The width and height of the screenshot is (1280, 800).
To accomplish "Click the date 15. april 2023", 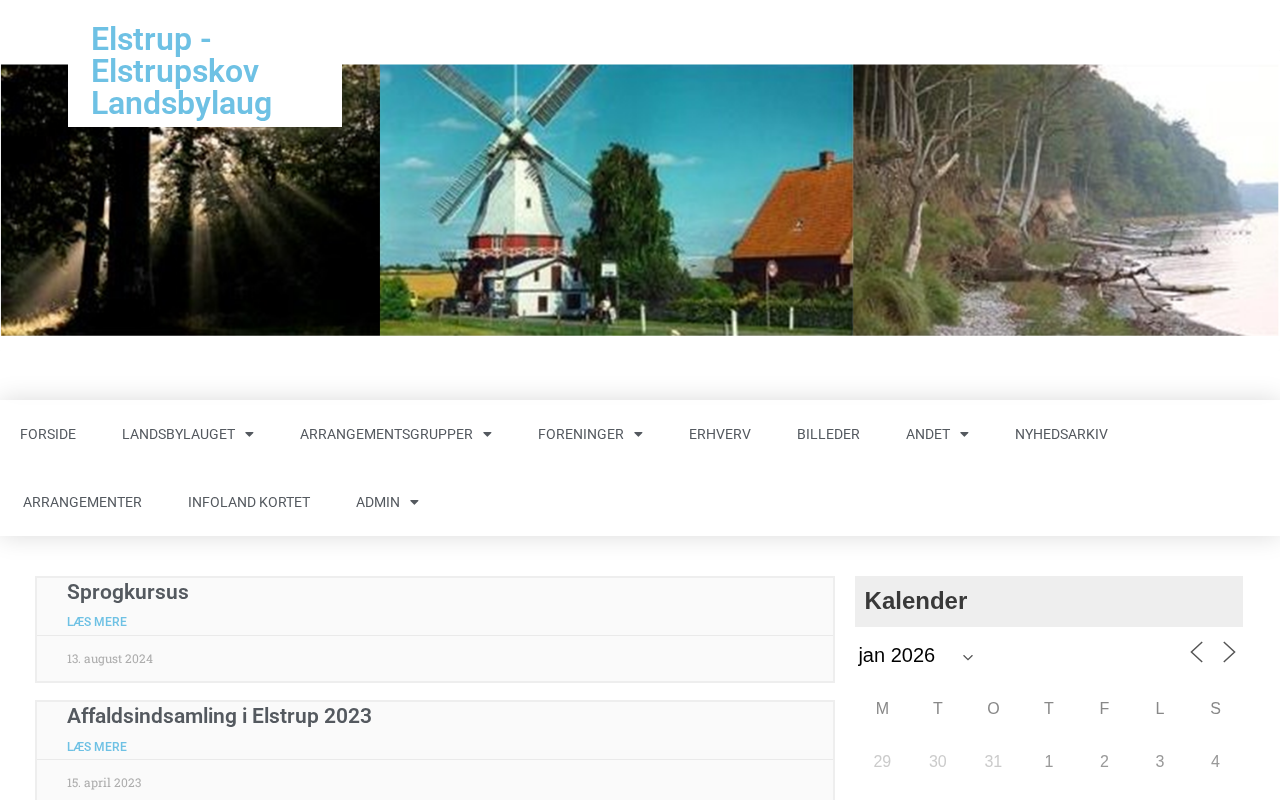I will click(x=104, y=783).
